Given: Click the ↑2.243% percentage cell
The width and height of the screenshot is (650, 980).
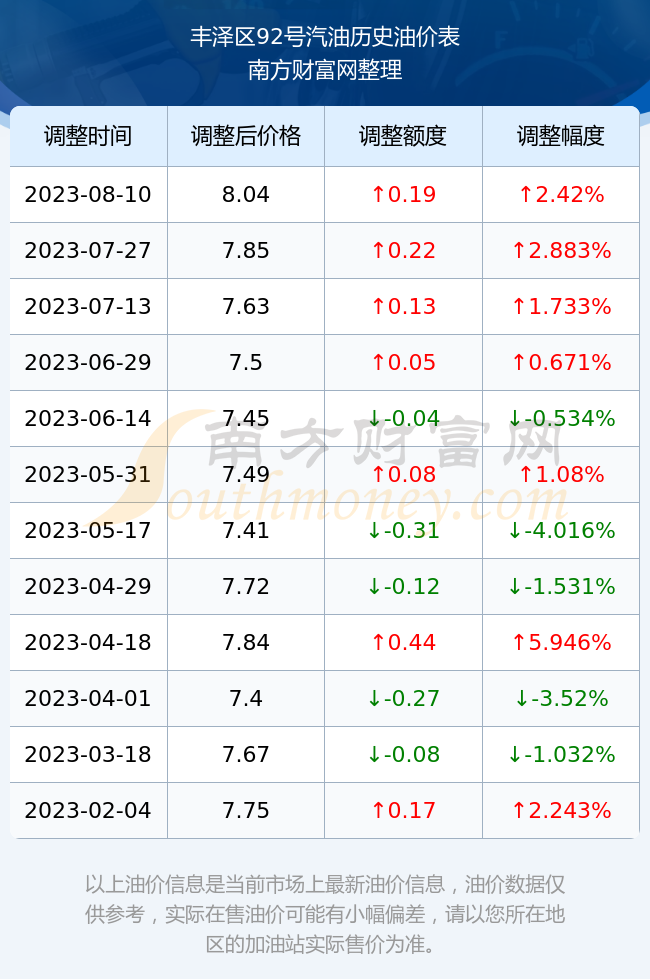Looking at the screenshot, I should (561, 811).
